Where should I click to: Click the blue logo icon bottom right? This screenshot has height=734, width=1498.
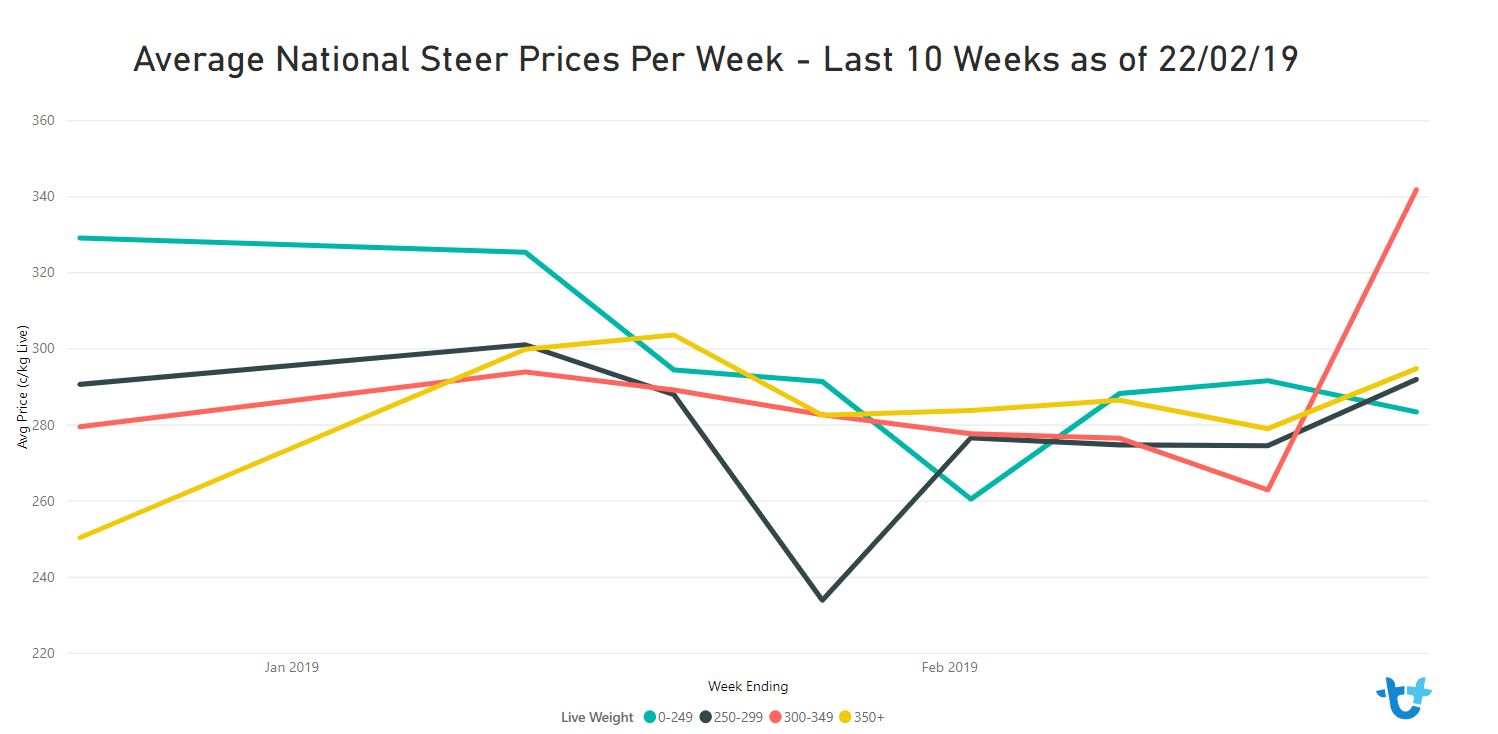1404,697
